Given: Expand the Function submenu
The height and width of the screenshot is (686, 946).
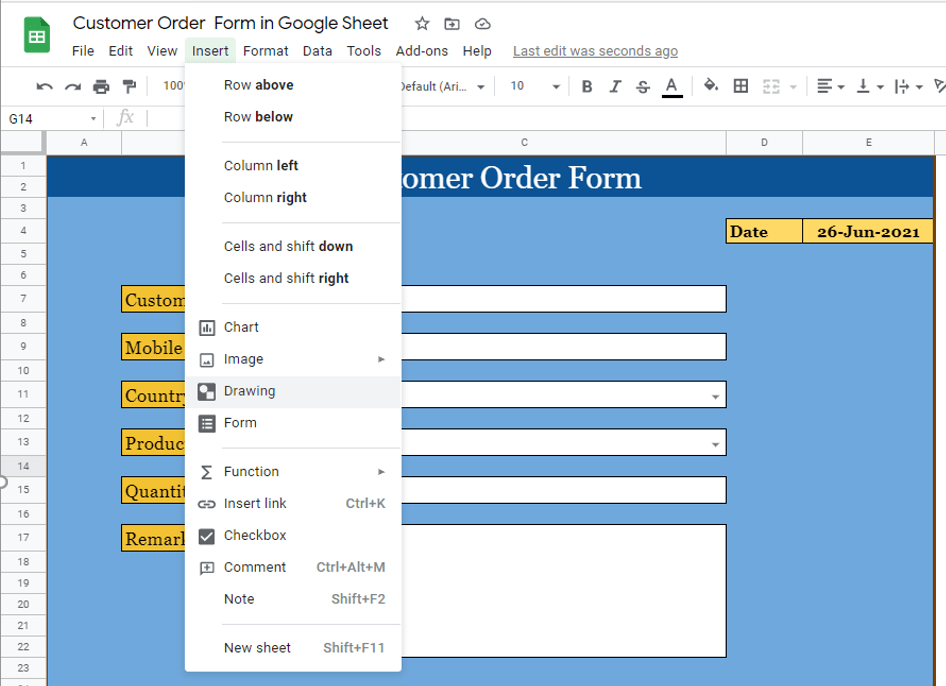Looking at the screenshot, I should pyautogui.click(x=293, y=472).
